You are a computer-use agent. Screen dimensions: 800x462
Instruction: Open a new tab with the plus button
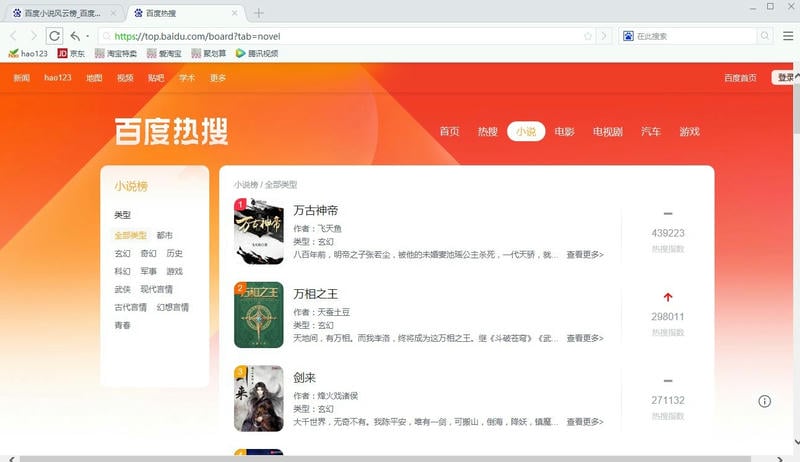click(x=259, y=13)
